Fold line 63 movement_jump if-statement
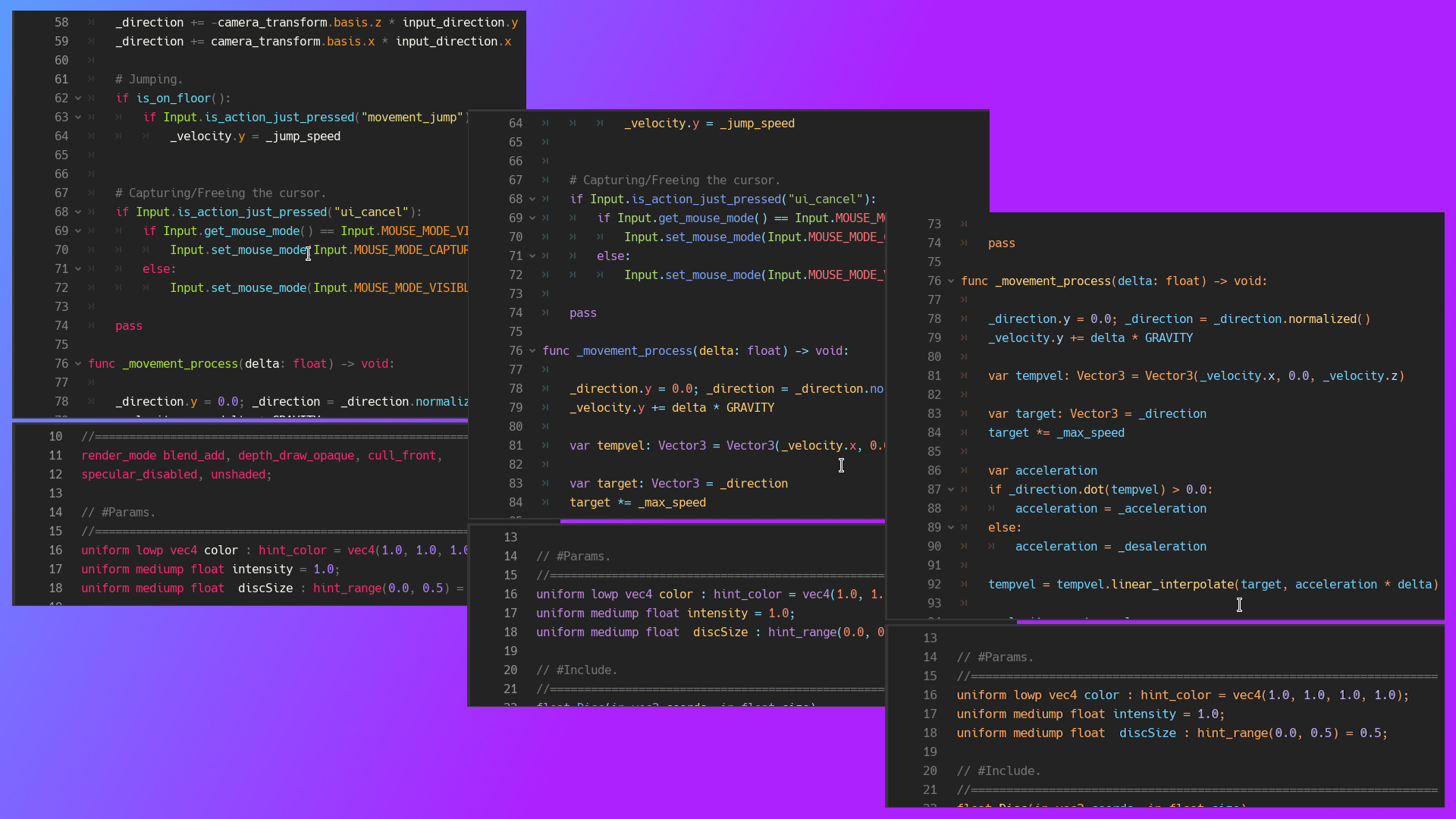Image resolution: width=1456 pixels, height=819 pixels. click(x=78, y=118)
